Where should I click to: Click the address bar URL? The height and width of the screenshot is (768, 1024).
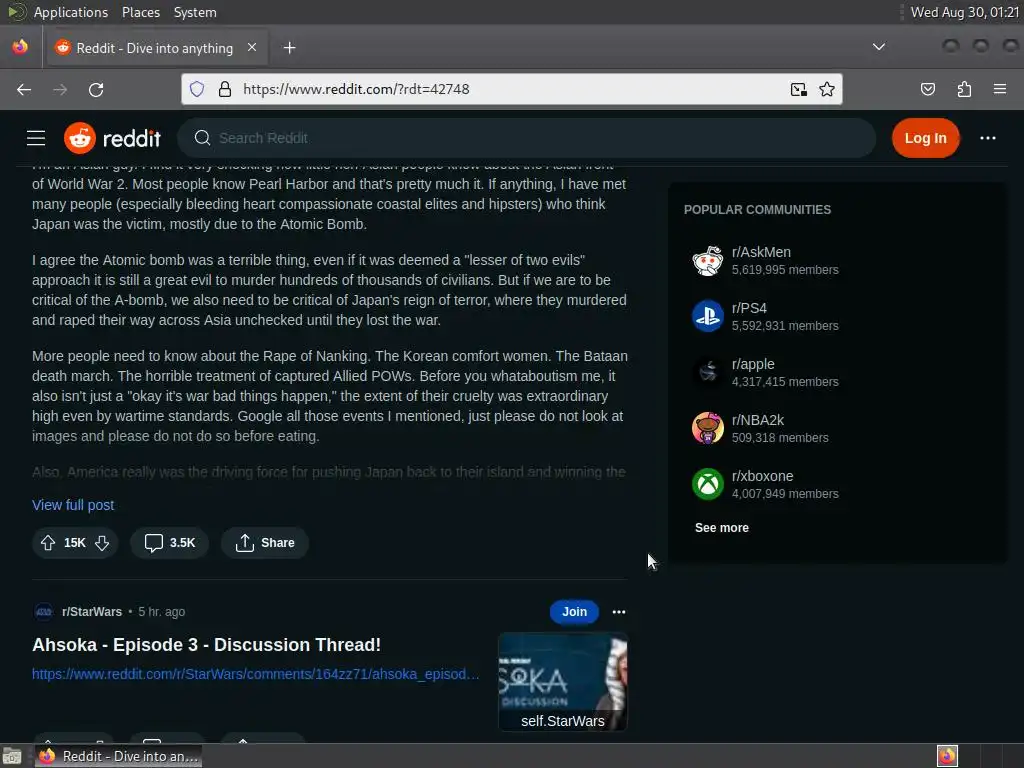[356, 89]
